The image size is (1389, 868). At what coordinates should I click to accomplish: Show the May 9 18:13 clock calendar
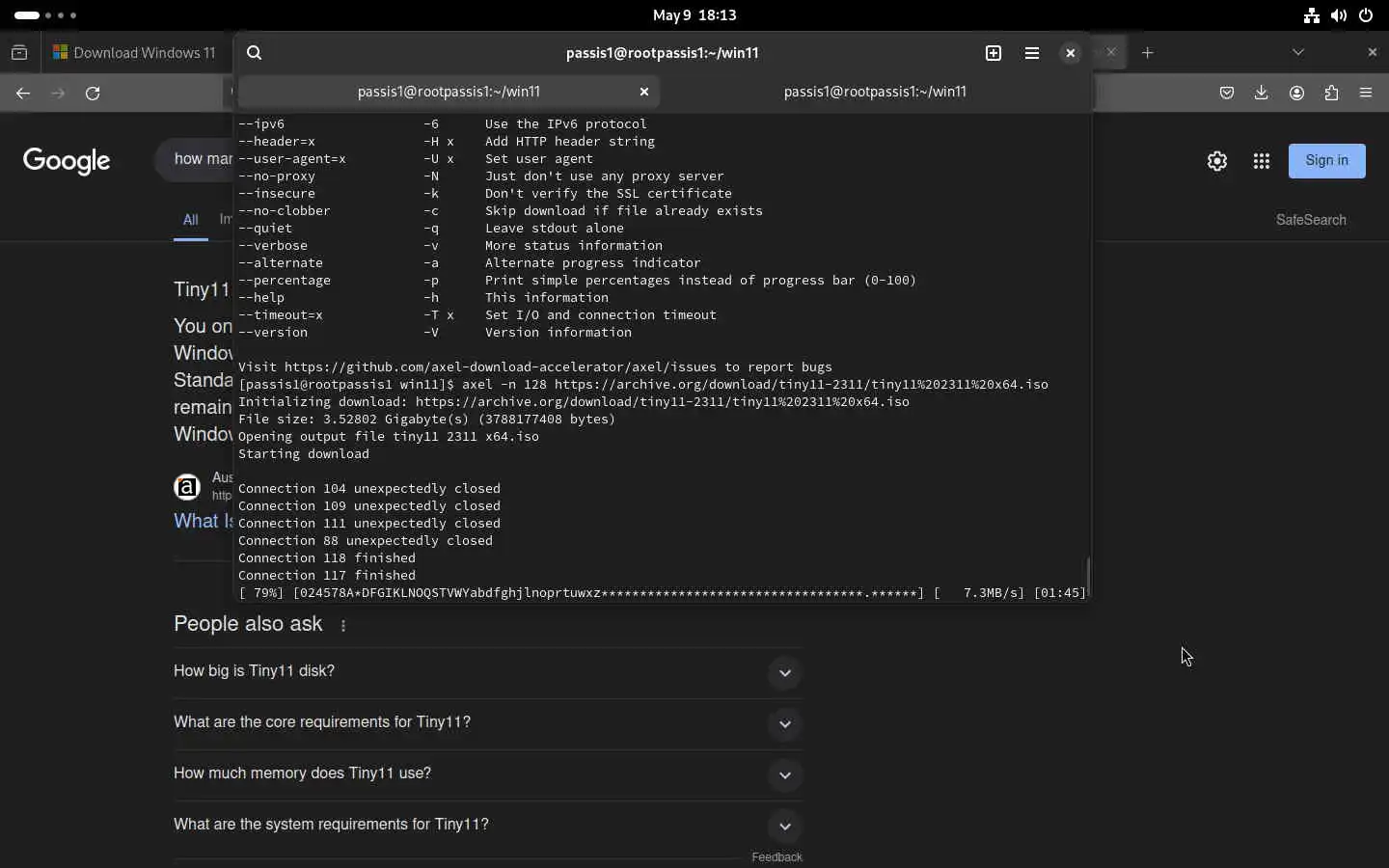point(694,15)
